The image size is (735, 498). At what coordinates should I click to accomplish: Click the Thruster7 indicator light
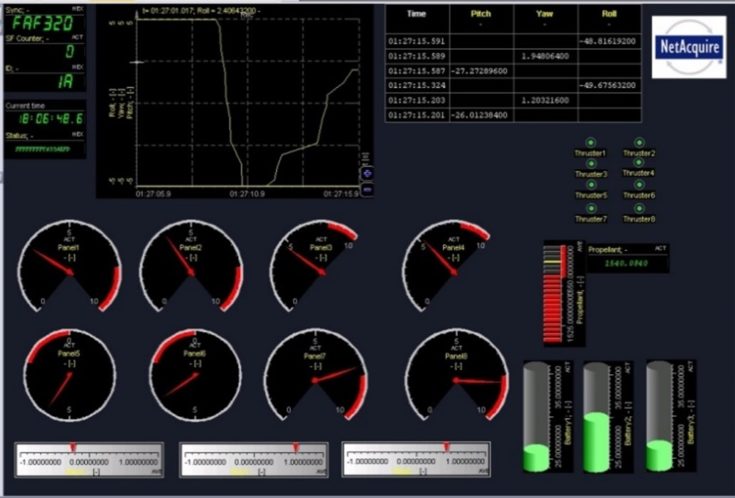(x=591, y=208)
